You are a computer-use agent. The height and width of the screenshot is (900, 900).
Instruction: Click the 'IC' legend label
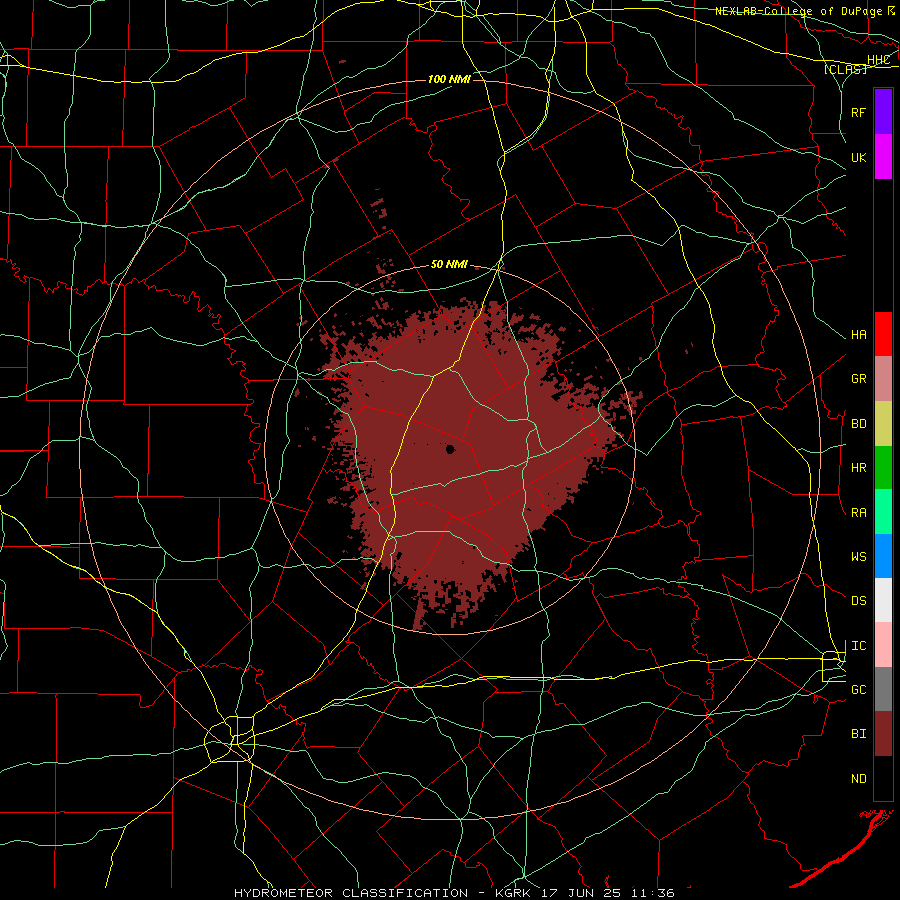coord(858,646)
